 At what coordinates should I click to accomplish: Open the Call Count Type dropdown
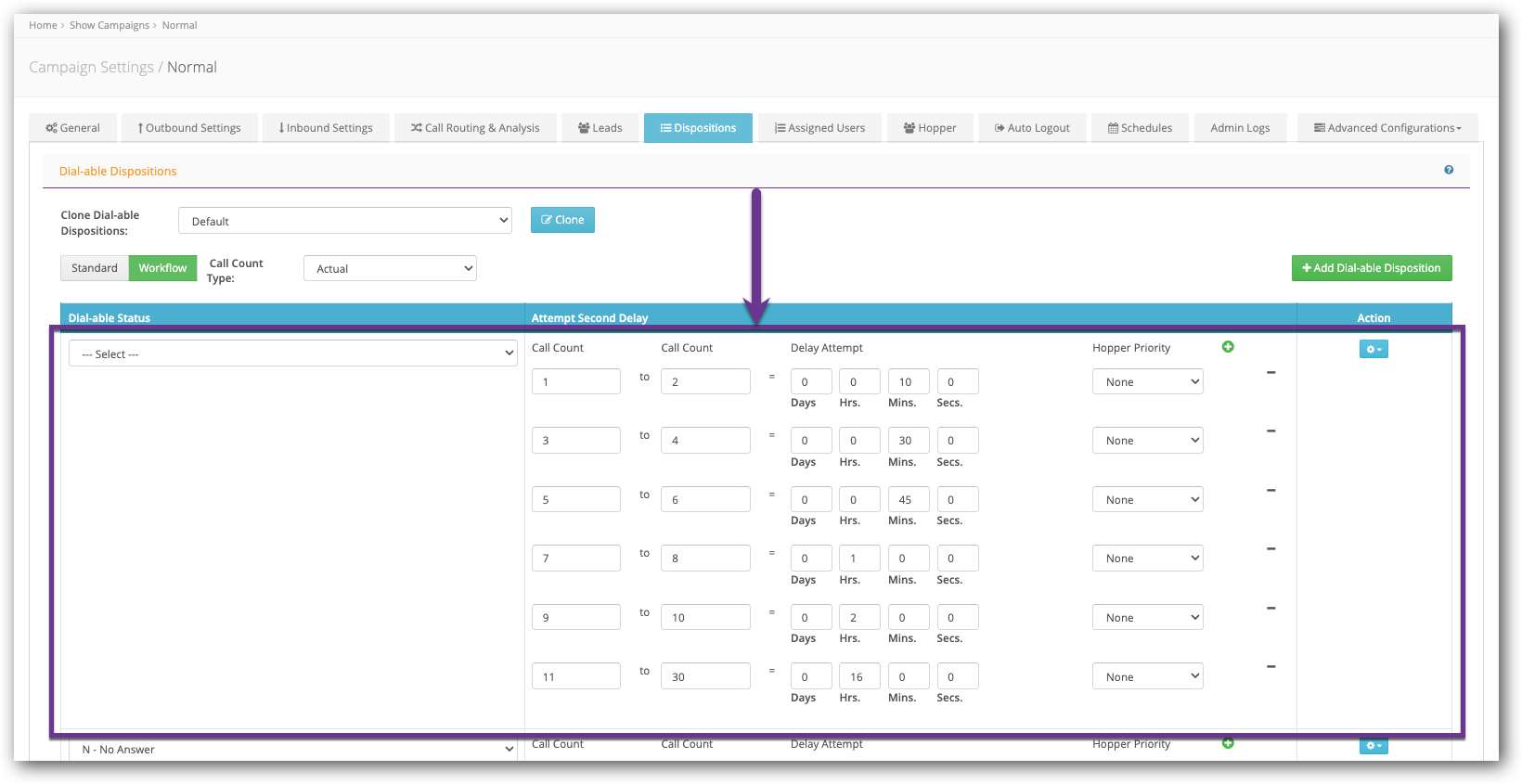(x=390, y=269)
